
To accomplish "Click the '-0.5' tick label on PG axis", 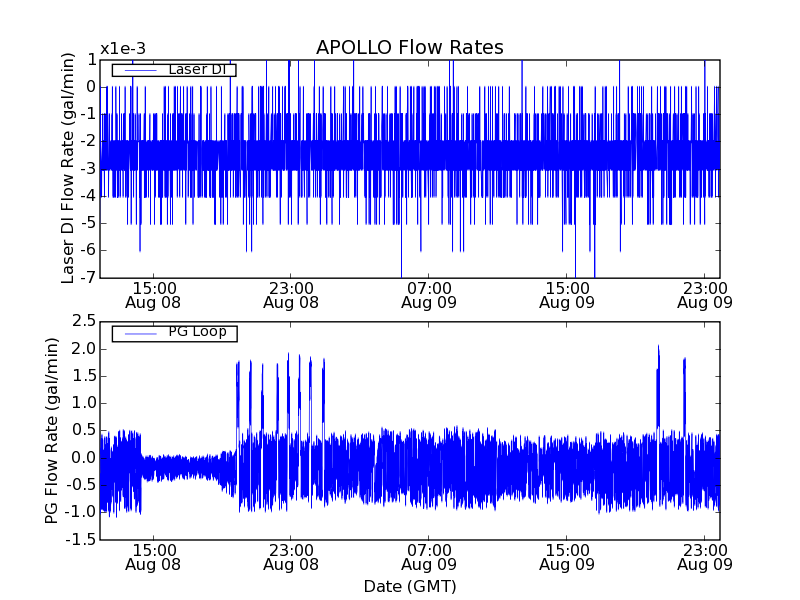I will [x=81, y=485].
